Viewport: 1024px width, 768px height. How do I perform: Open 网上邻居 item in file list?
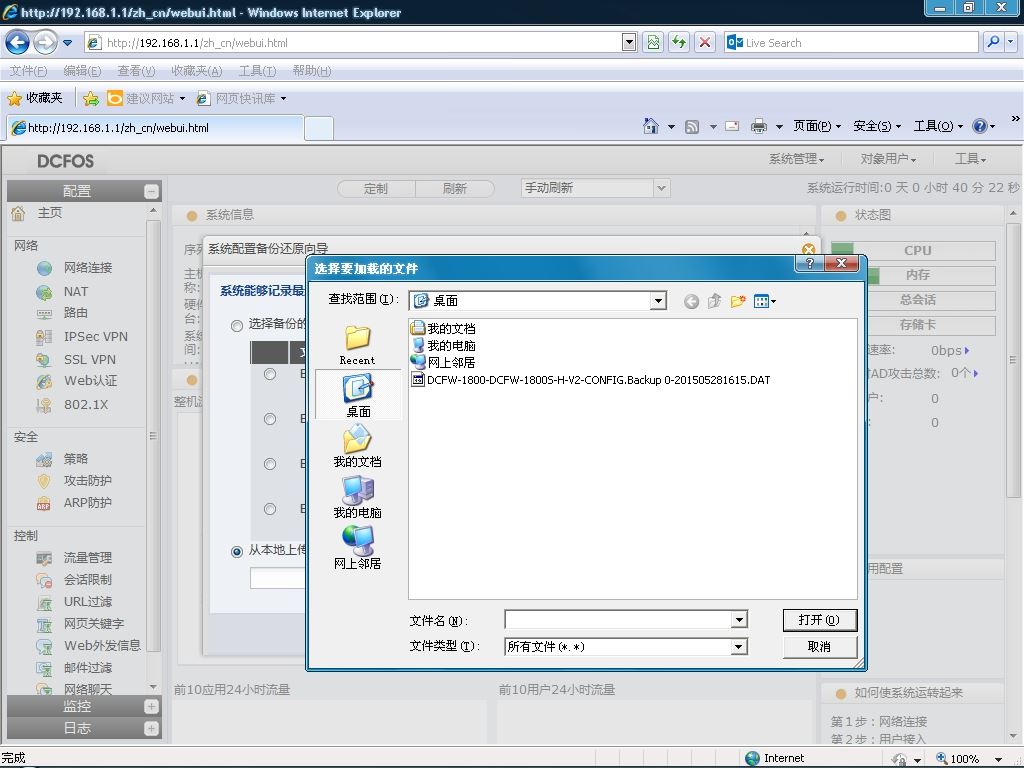tap(443, 362)
